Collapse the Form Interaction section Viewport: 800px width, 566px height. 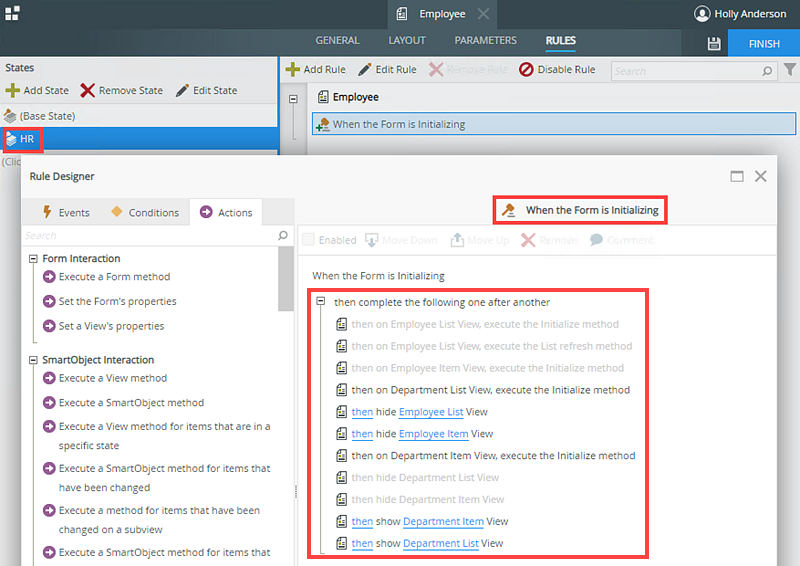click(x=33, y=259)
